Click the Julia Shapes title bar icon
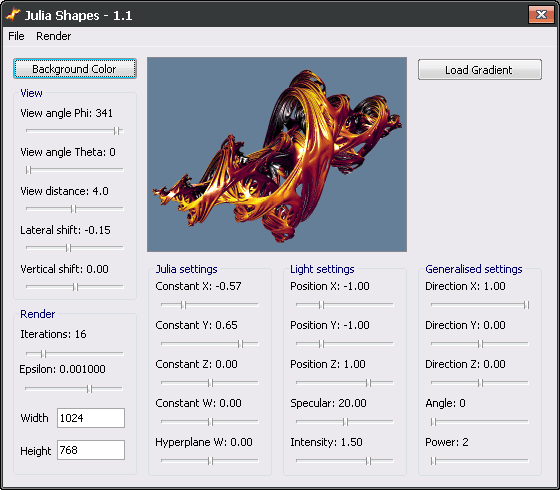The width and height of the screenshot is (560, 490). (13, 15)
